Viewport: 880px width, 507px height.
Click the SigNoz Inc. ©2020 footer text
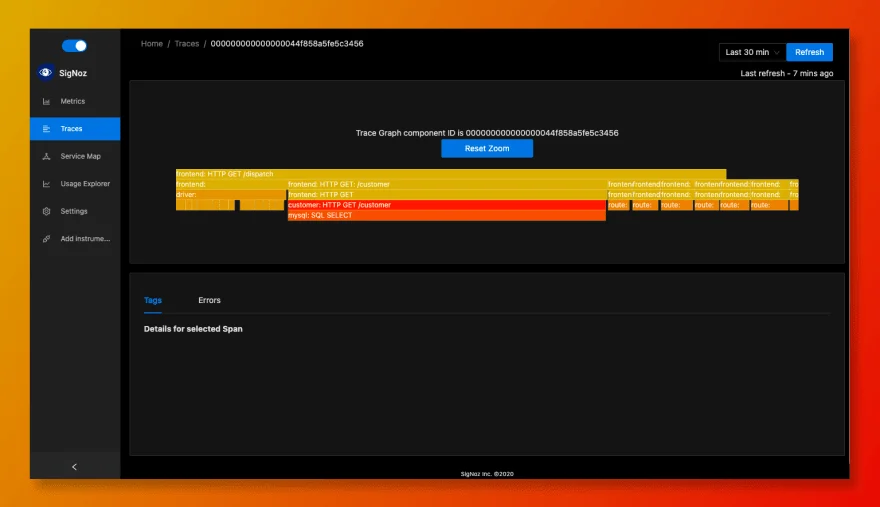point(487,474)
